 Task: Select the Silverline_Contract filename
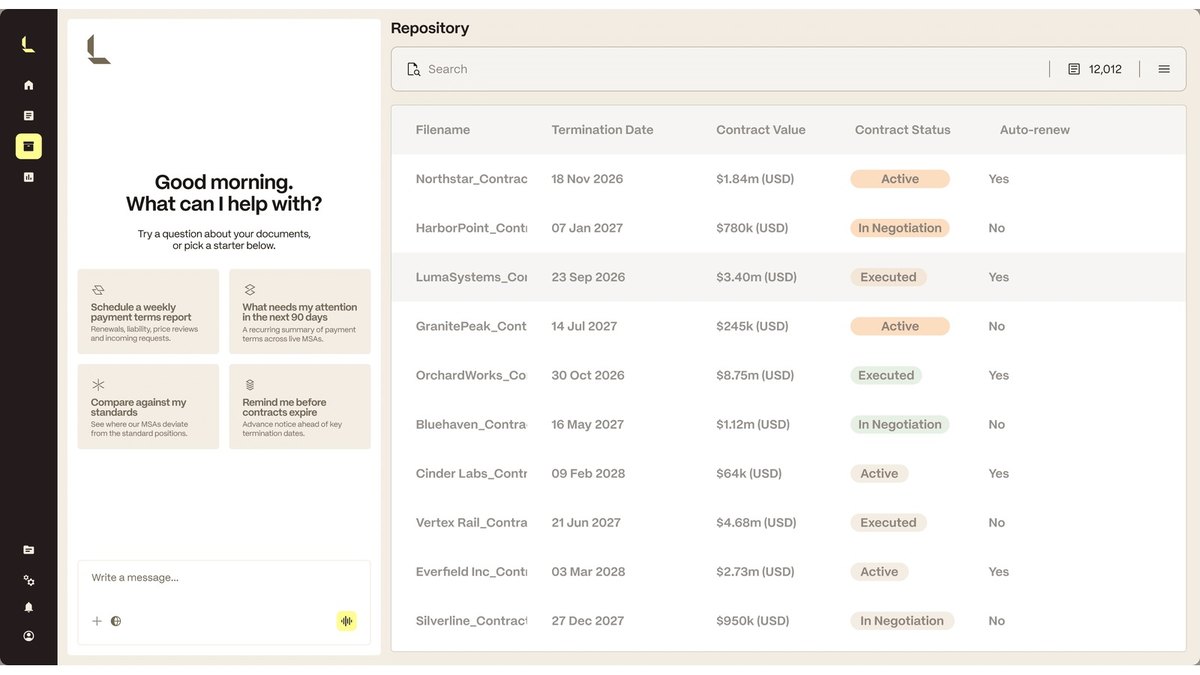471,621
